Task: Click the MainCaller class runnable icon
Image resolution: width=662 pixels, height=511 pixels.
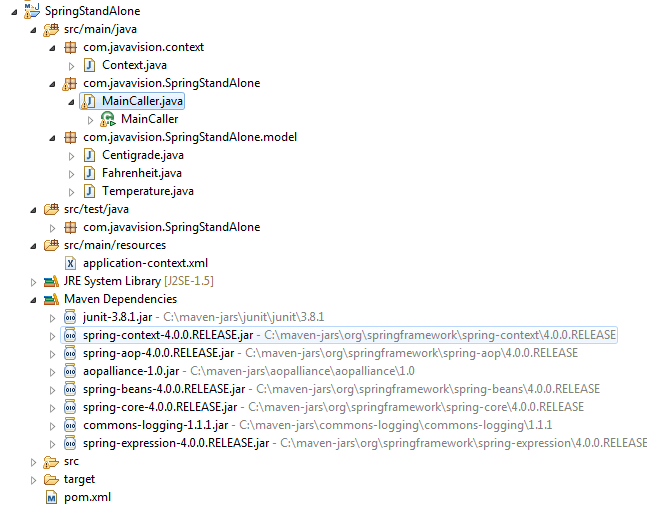Action: 108,120
